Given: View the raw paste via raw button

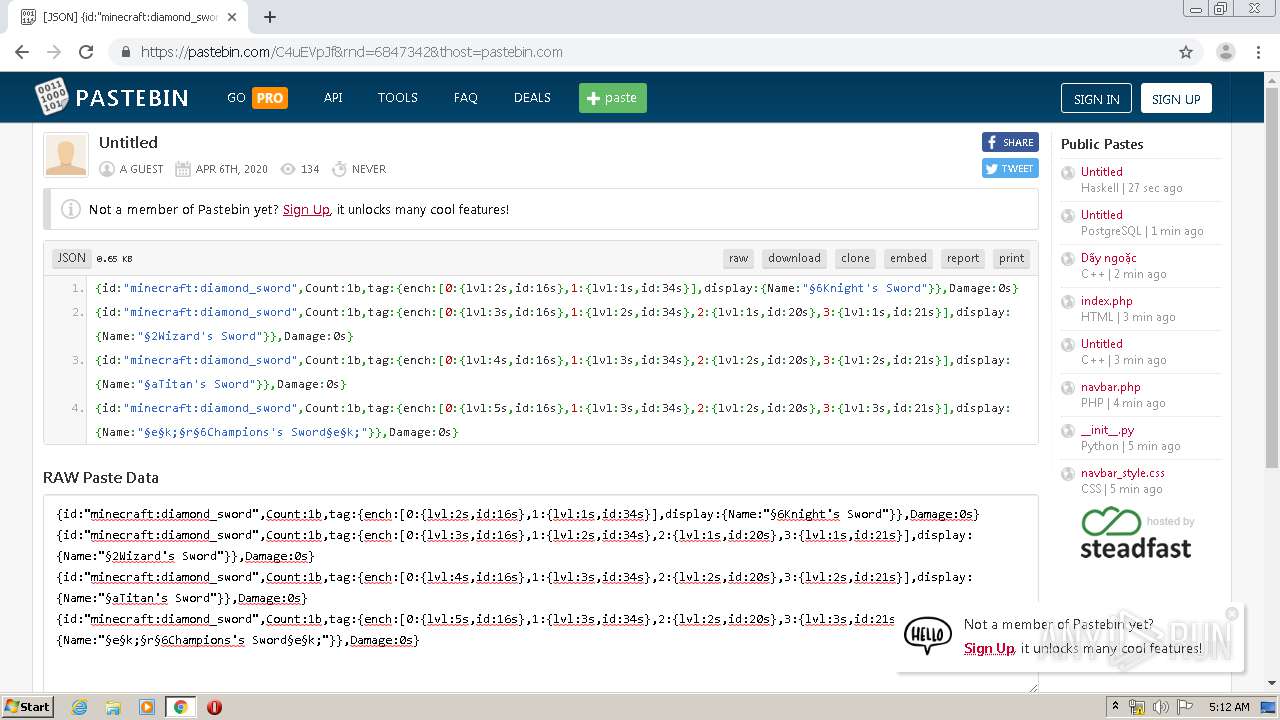Looking at the screenshot, I should 739,258.
